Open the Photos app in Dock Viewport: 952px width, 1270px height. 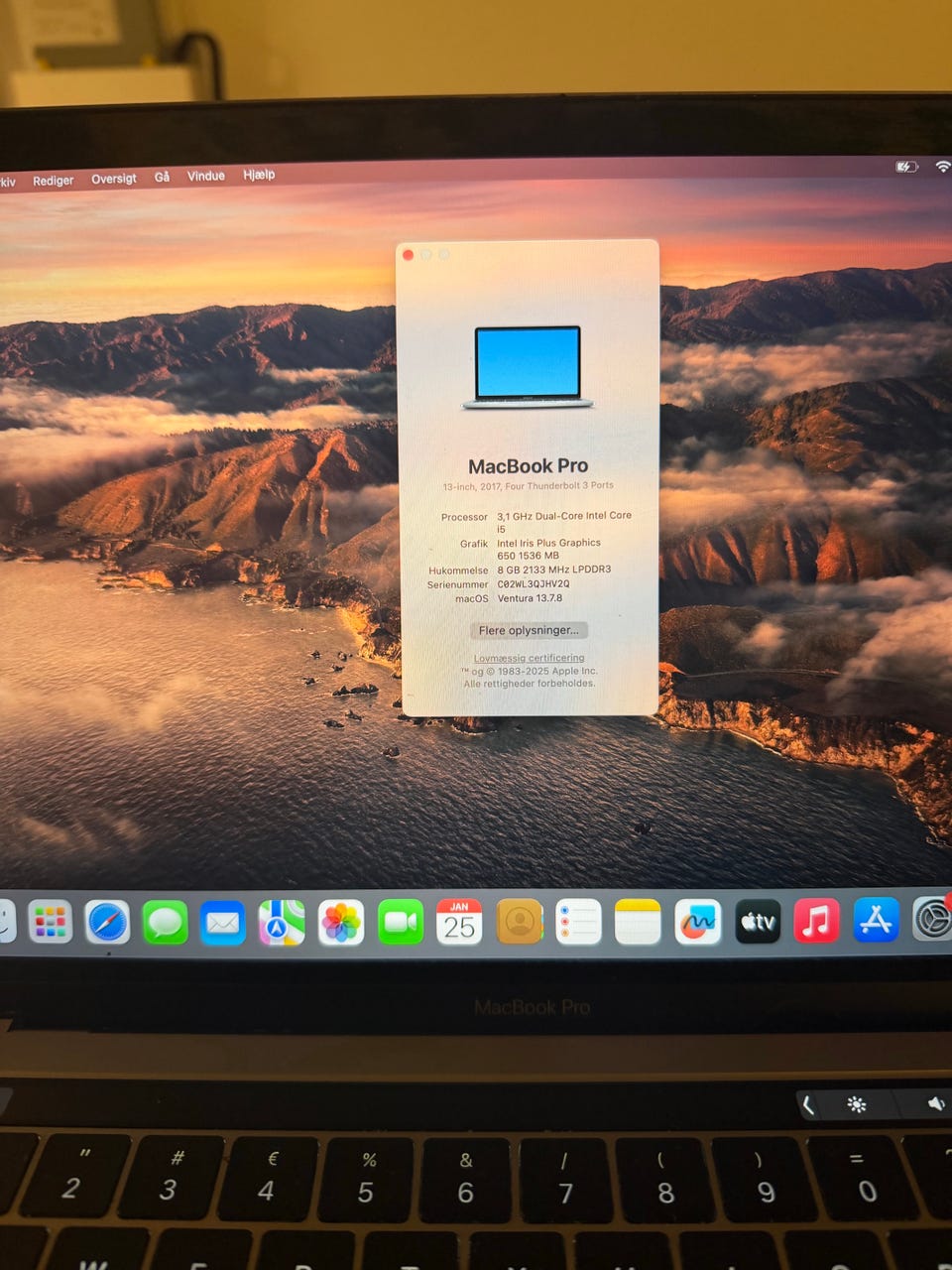[341, 923]
